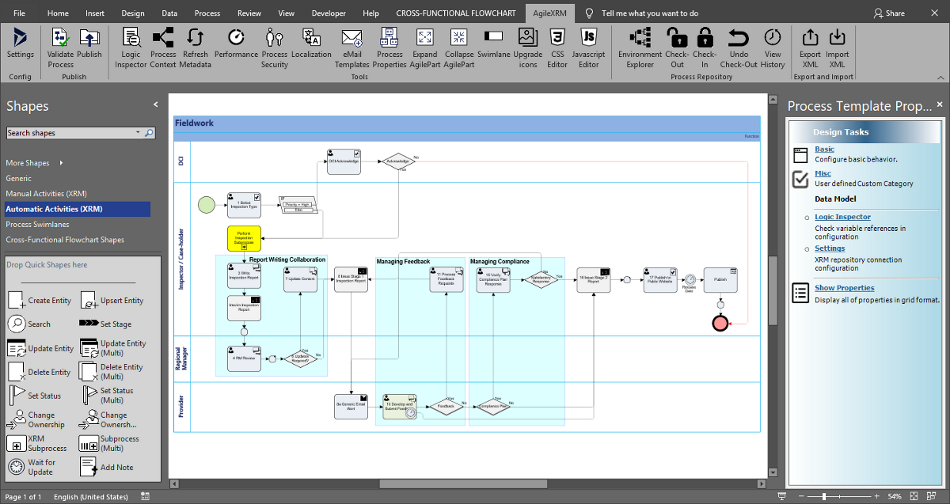
Task: Click the Settings link in Data Model
Action: coord(829,248)
